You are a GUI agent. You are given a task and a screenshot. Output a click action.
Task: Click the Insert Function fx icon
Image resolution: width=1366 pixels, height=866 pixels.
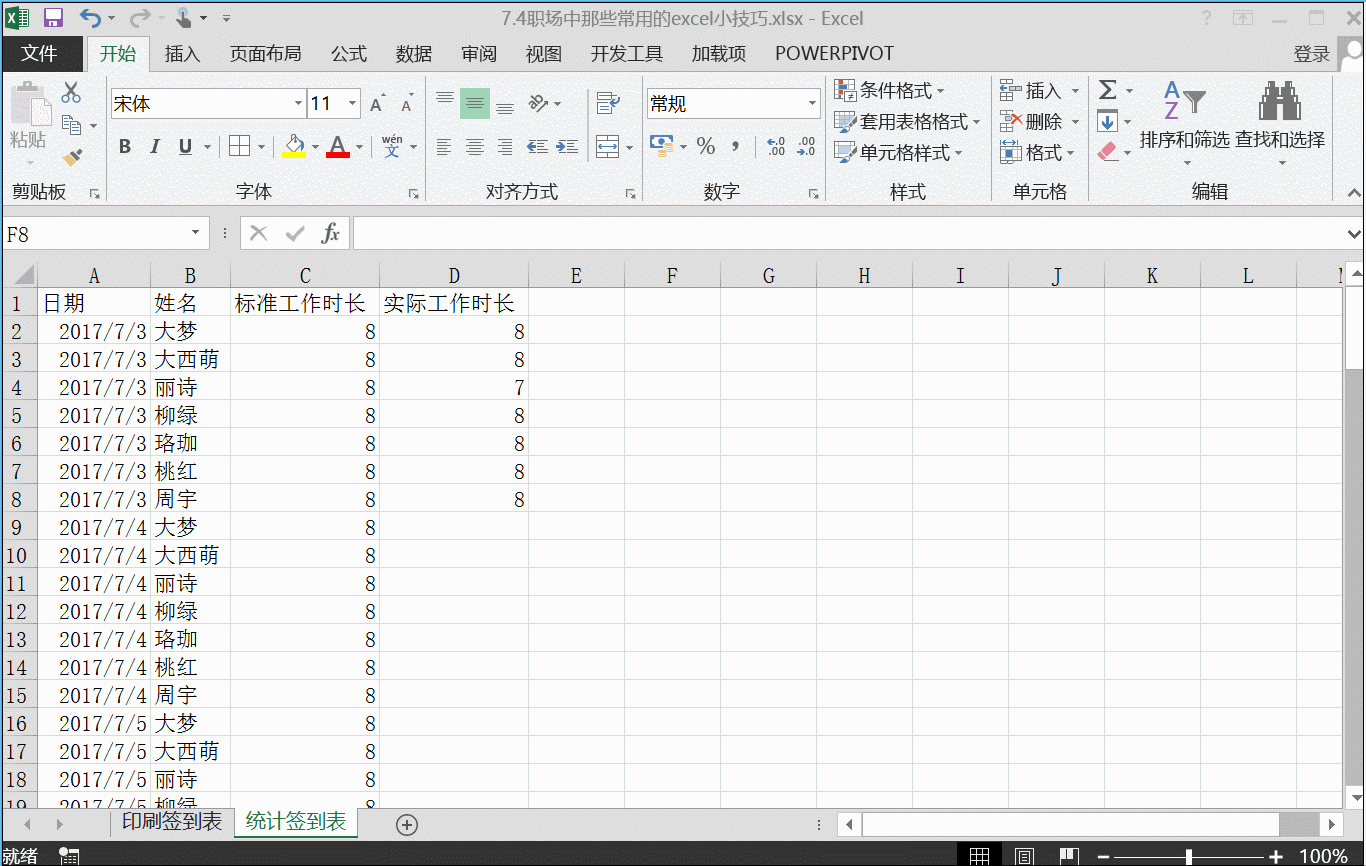click(330, 233)
